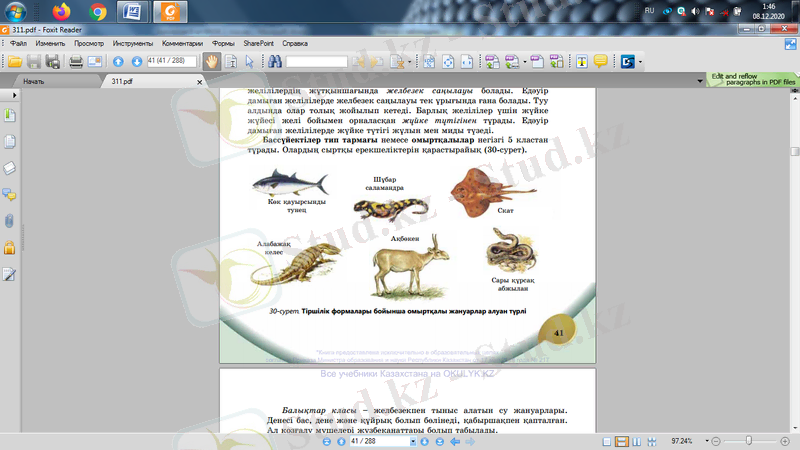Go to previous page with up arrow
Screen dimensions: 800x450
click(119, 62)
